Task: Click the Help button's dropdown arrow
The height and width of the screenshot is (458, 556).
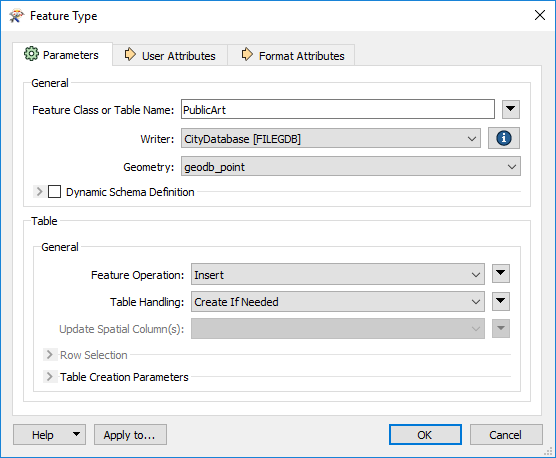Action: [76, 434]
